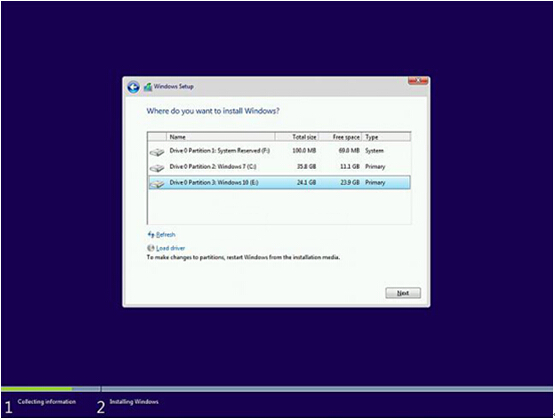Sort by the Total size column header
This screenshot has height=420, width=555.
tap(297, 137)
